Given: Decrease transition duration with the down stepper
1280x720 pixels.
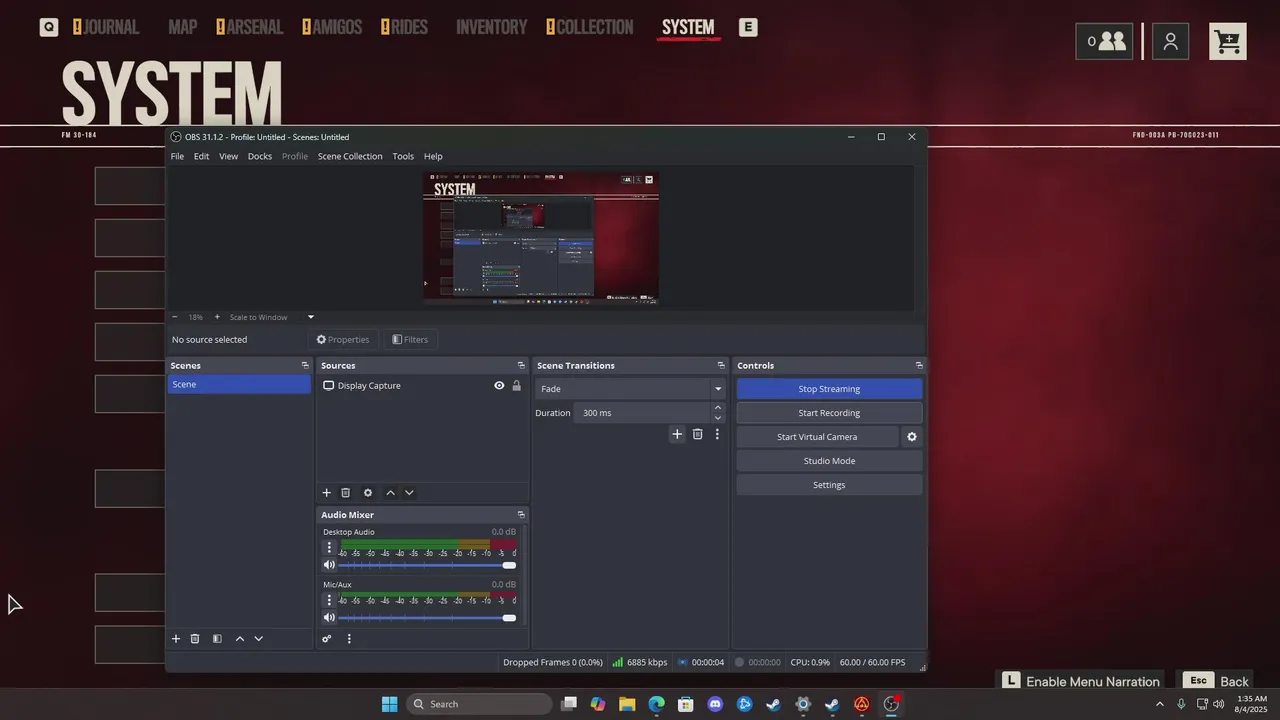Looking at the screenshot, I should click(x=718, y=418).
